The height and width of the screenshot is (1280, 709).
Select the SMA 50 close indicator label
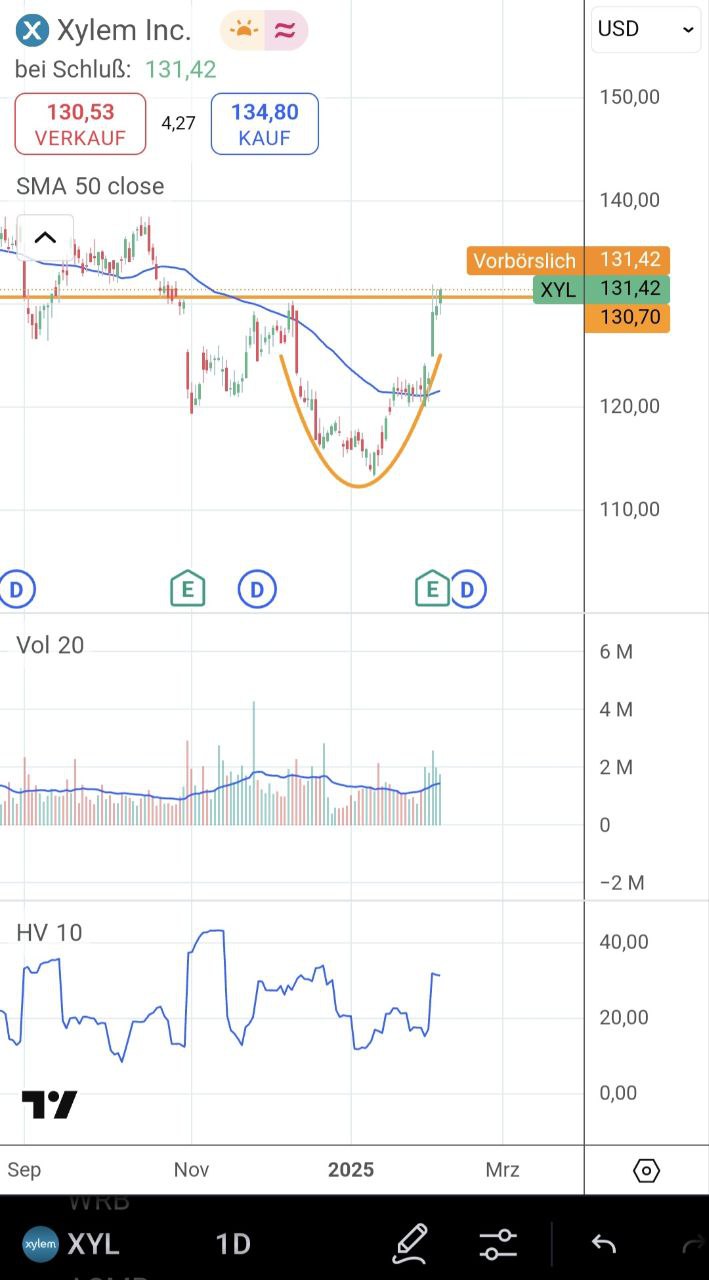(x=90, y=186)
